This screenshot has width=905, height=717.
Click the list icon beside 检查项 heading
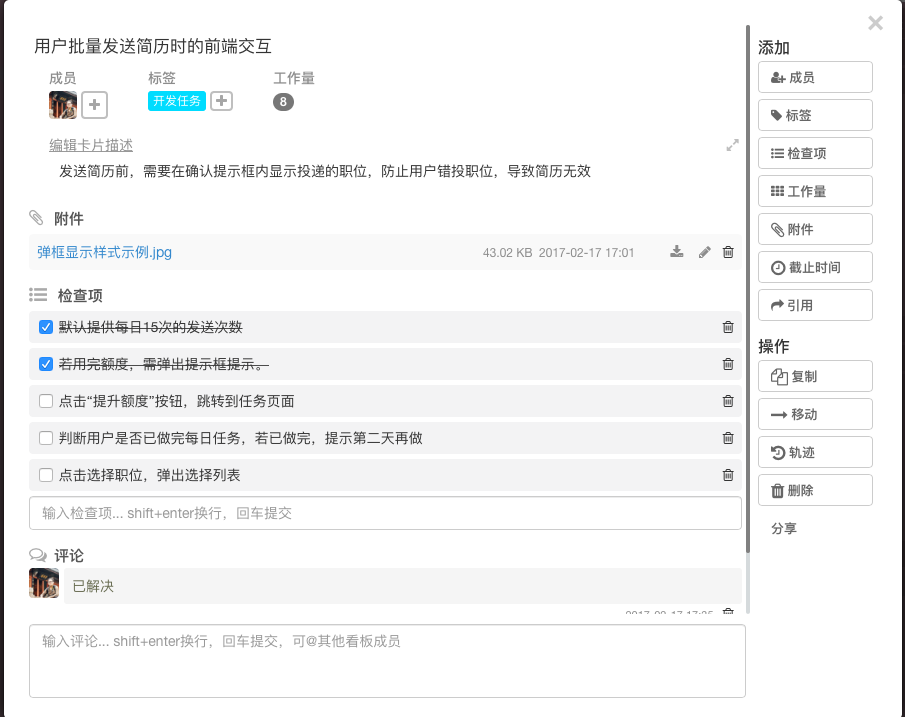[38, 295]
